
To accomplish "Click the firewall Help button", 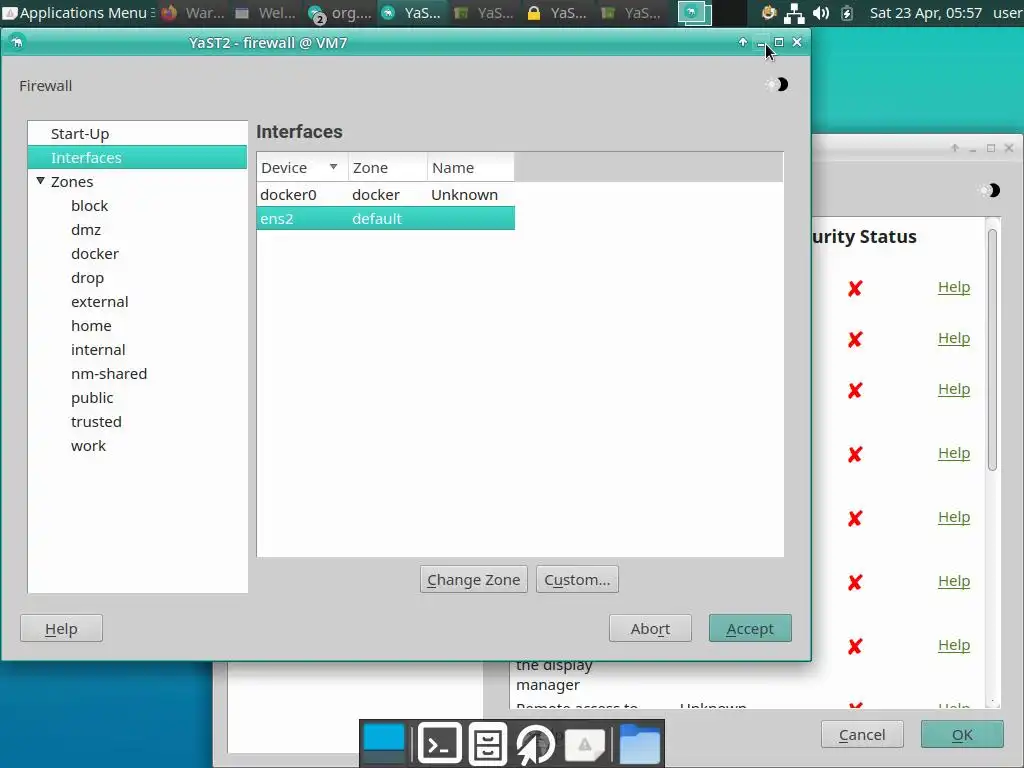I will 61,629.
